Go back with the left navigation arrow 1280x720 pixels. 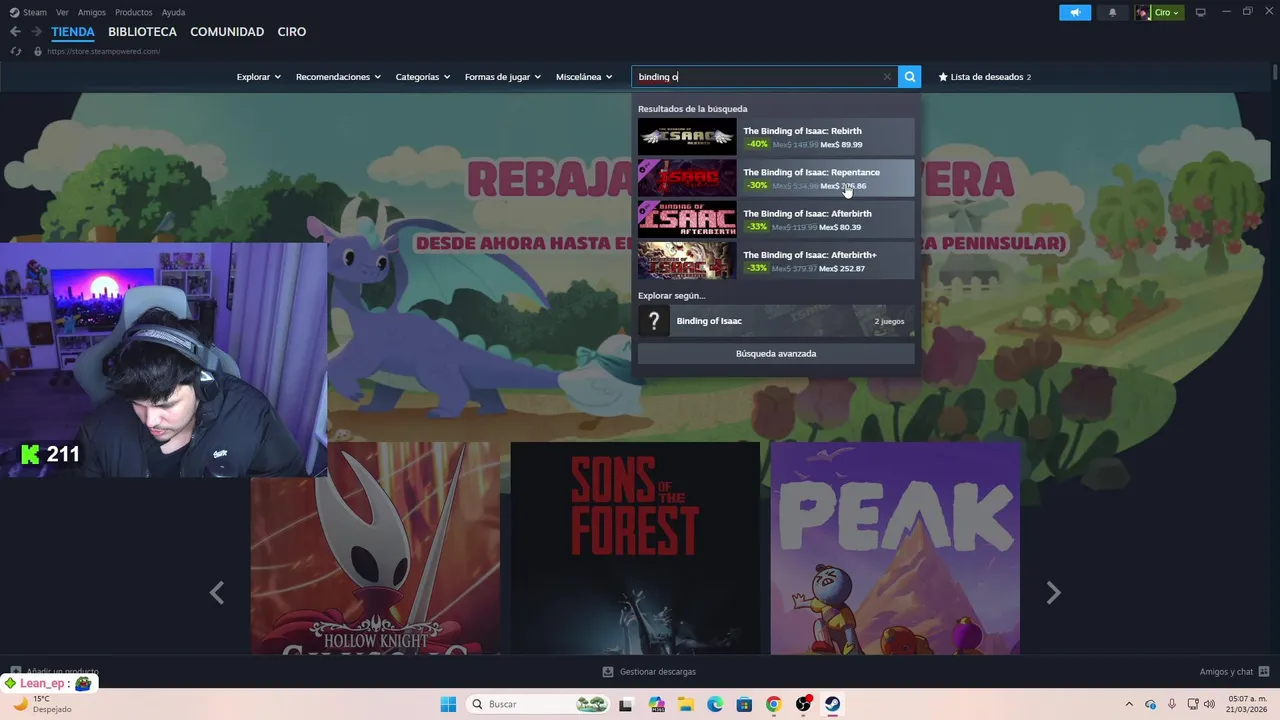point(15,32)
